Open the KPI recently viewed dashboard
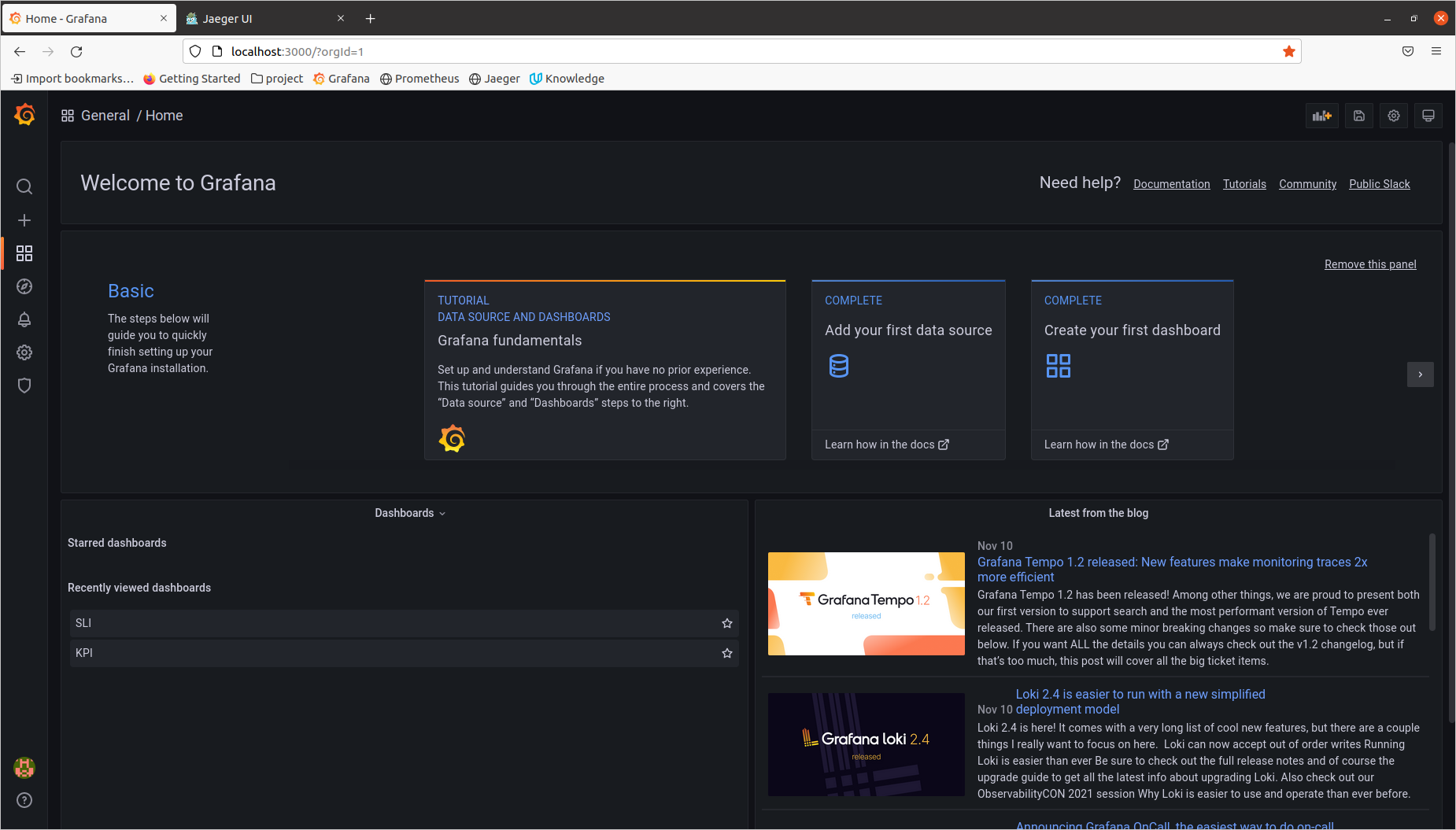1456x830 pixels. pyautogui.click(x=404, y=653)
